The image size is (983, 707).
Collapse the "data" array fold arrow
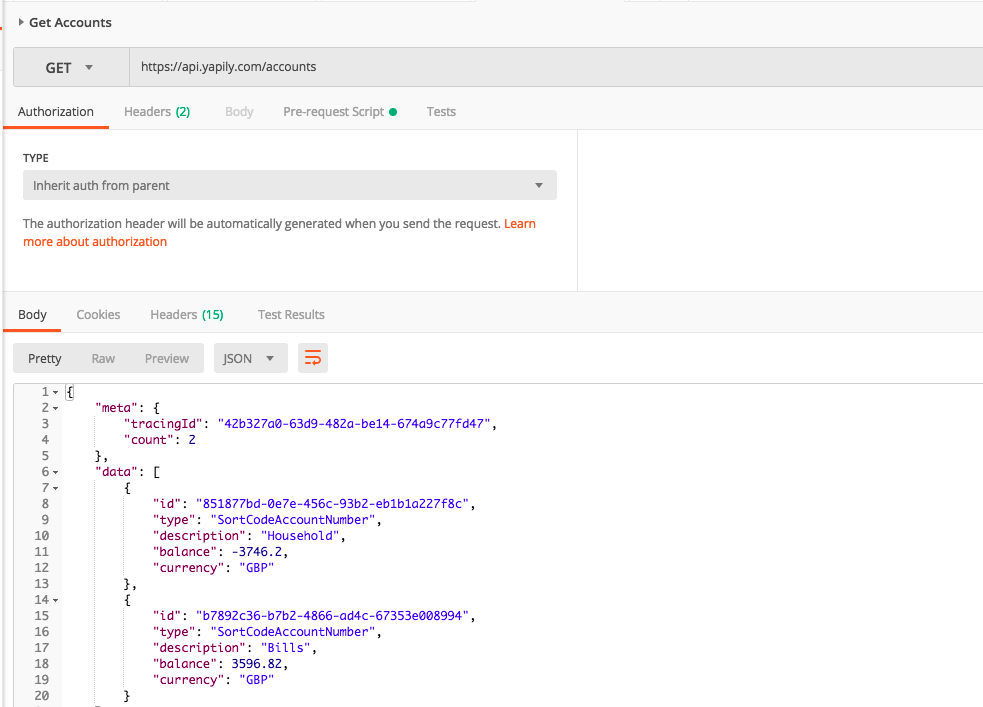(x=55, y=472)
